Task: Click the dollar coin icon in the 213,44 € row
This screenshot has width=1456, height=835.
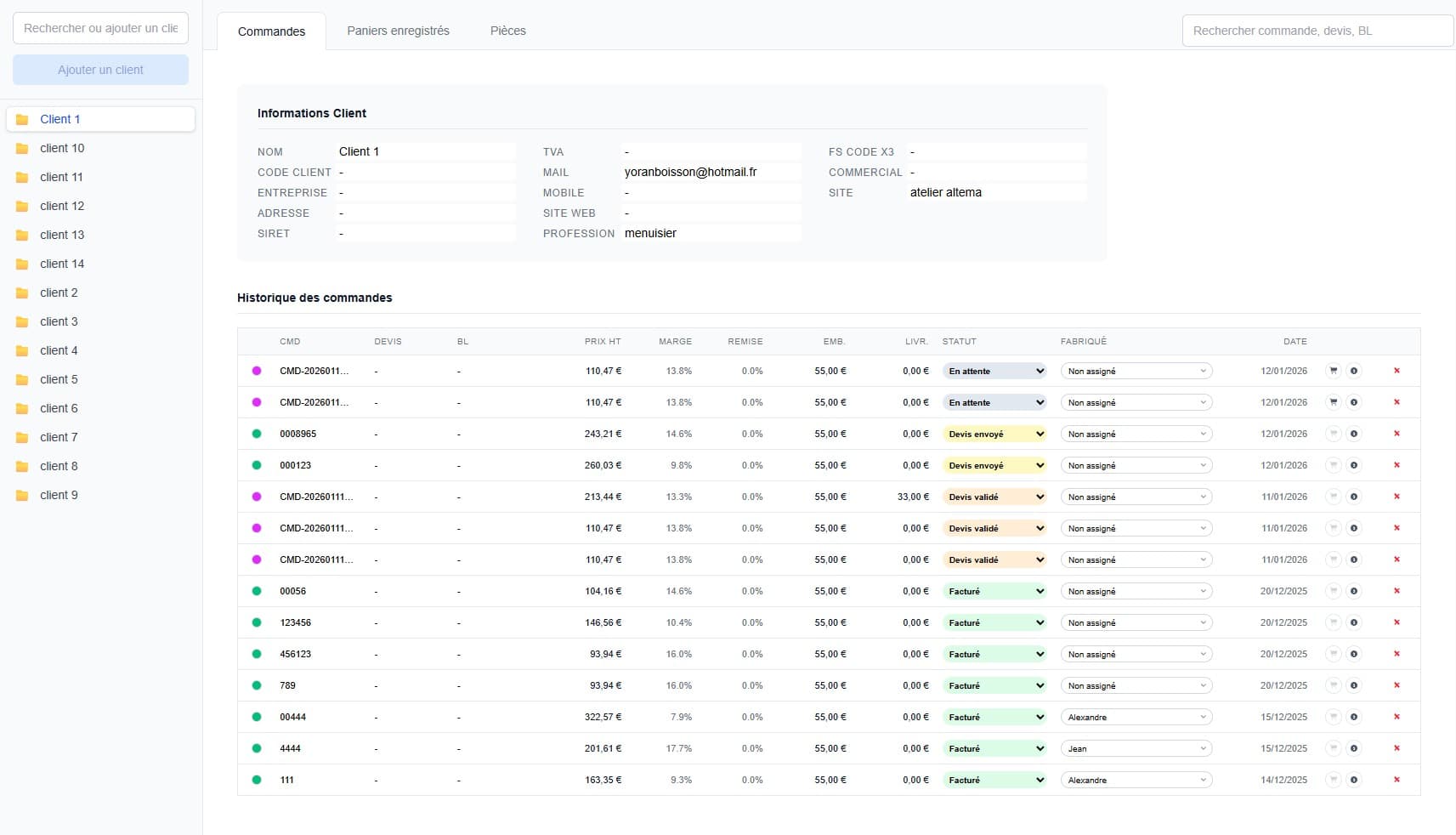Action: click(1354, 497)
